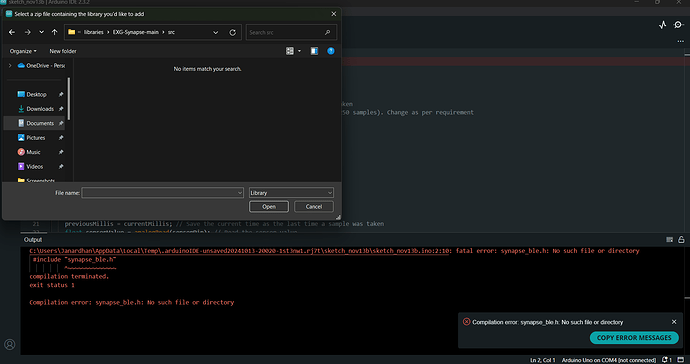
Task: Open the Serial Plotter icon
Action: pyautogui.click(x=663, y=25)
